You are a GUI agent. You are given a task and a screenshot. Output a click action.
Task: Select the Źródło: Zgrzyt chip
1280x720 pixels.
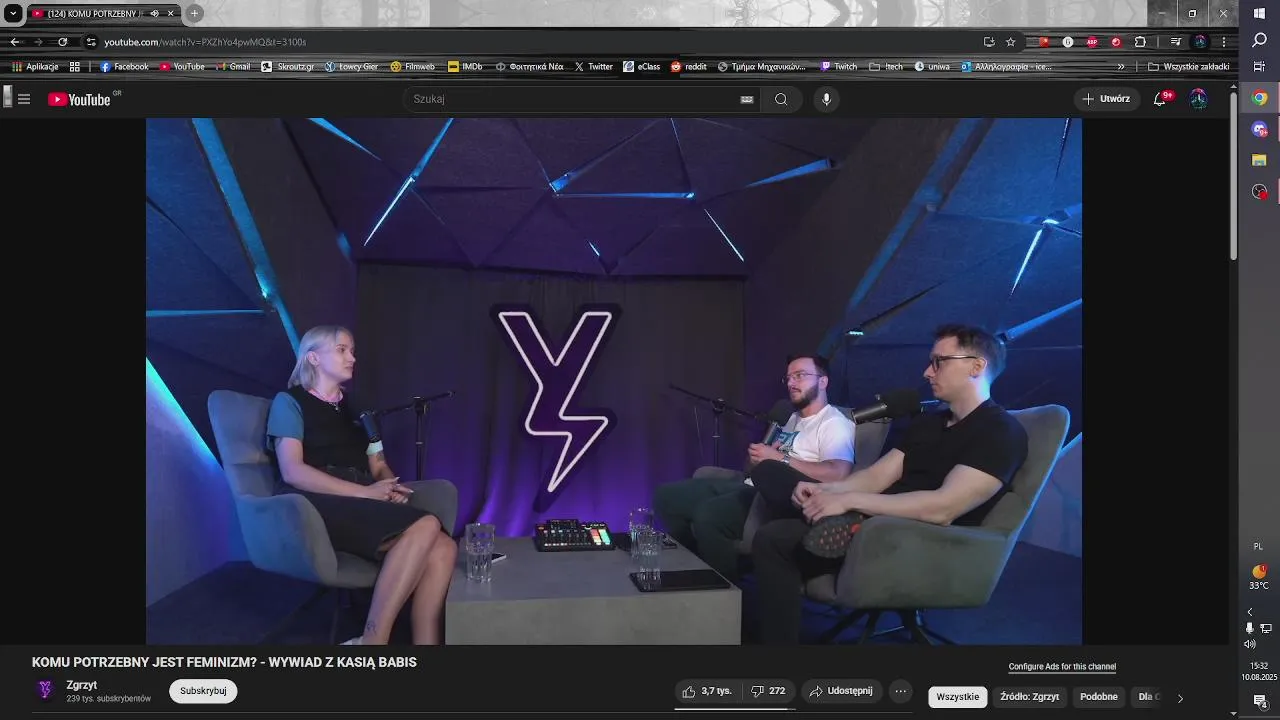click(x=1029, y=697)
